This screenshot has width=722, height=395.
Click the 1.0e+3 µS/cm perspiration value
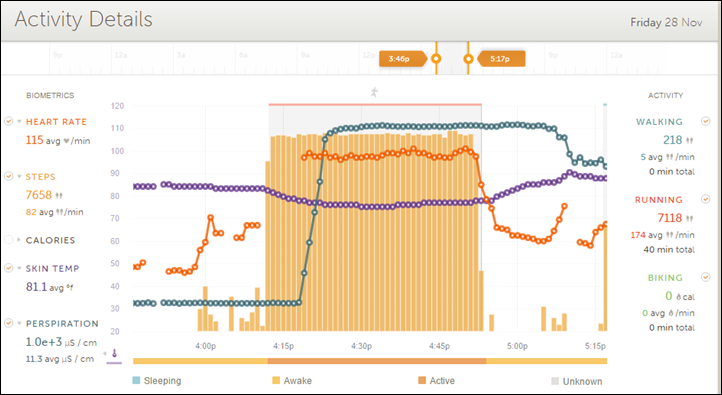pos(61,343)
